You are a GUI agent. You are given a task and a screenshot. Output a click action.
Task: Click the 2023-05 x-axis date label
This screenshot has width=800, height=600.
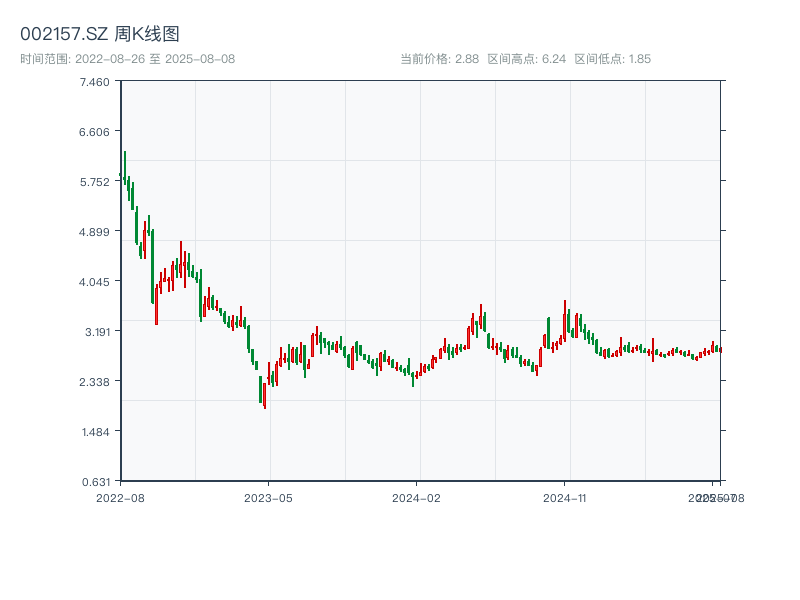[268, 497]
